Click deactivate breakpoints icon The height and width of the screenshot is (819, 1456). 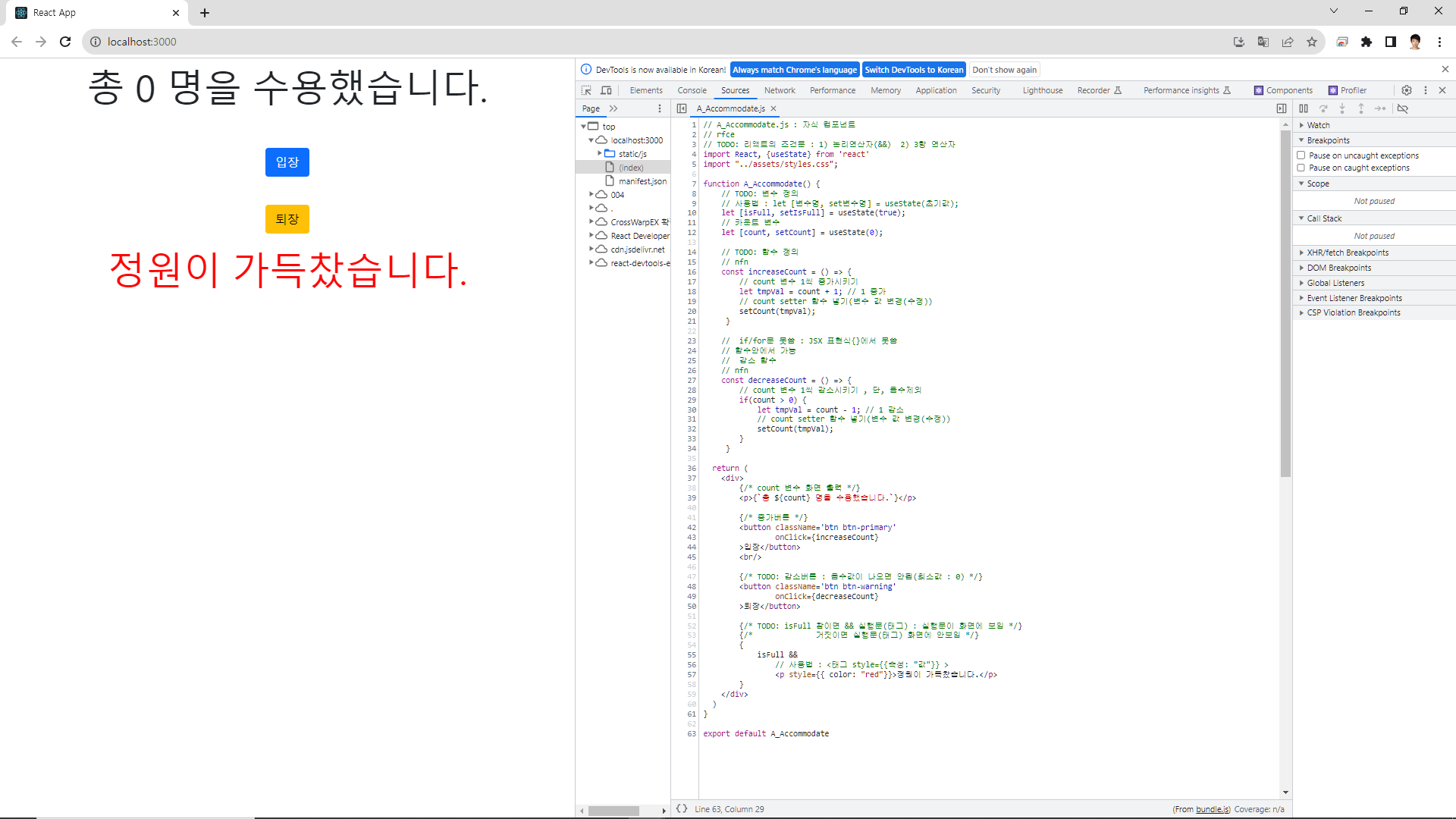coord(1403,108)
